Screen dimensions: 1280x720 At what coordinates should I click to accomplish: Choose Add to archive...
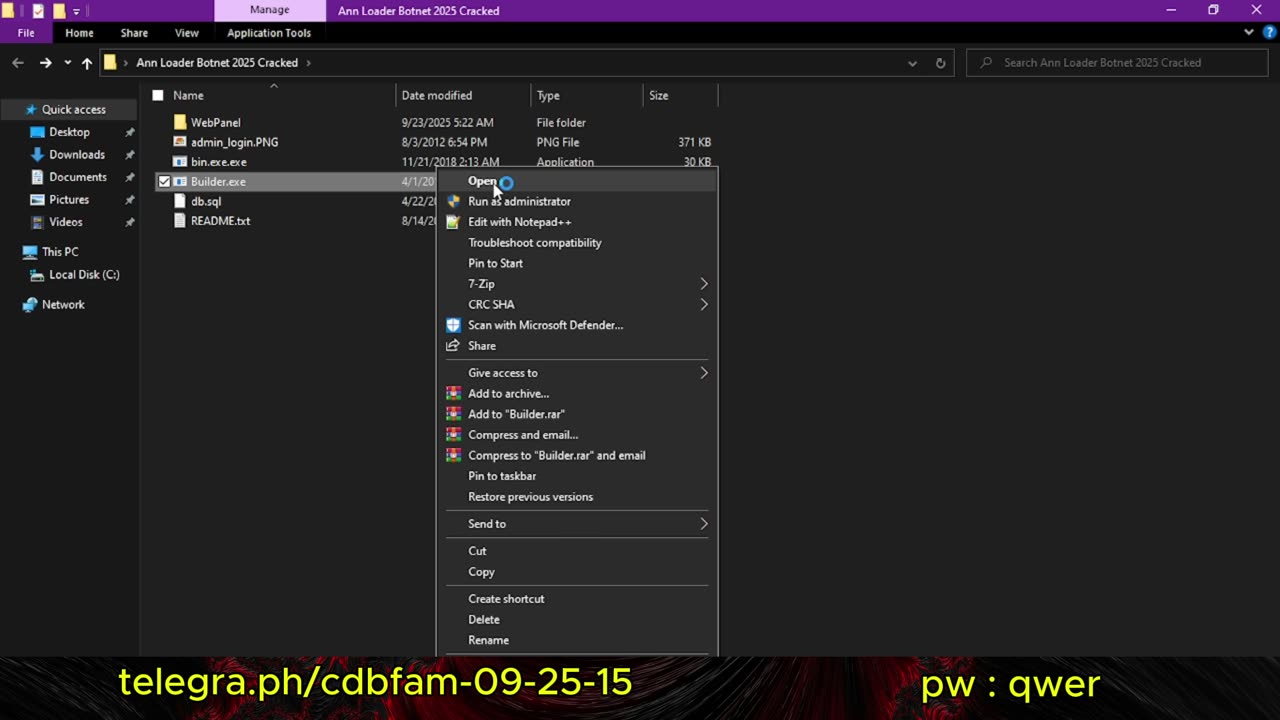(577, 394)
